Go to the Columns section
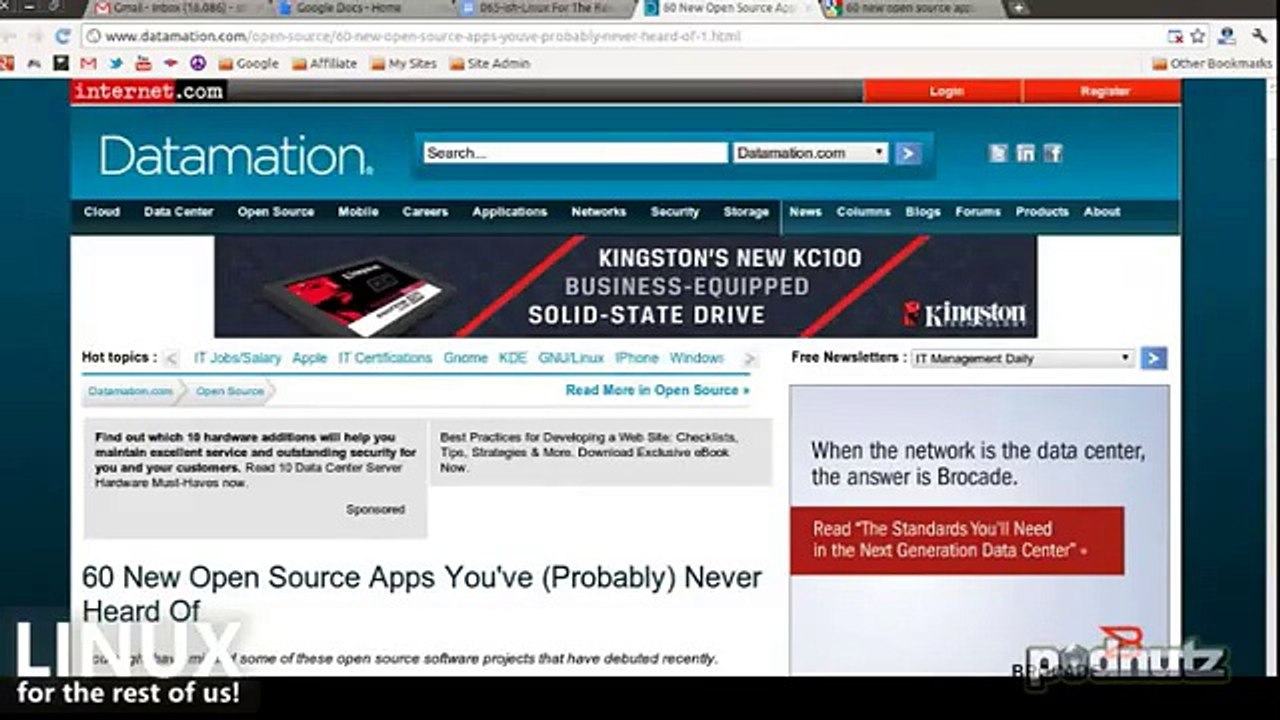1280x720 pixels. [x=864, y=212]
